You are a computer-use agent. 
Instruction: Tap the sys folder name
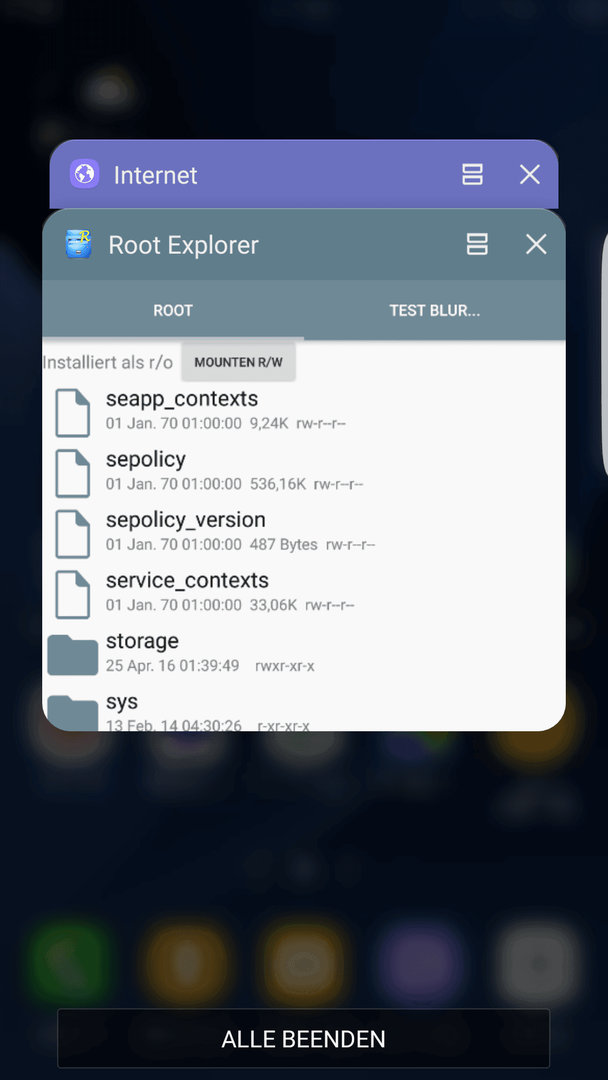[x=122, y=702]
